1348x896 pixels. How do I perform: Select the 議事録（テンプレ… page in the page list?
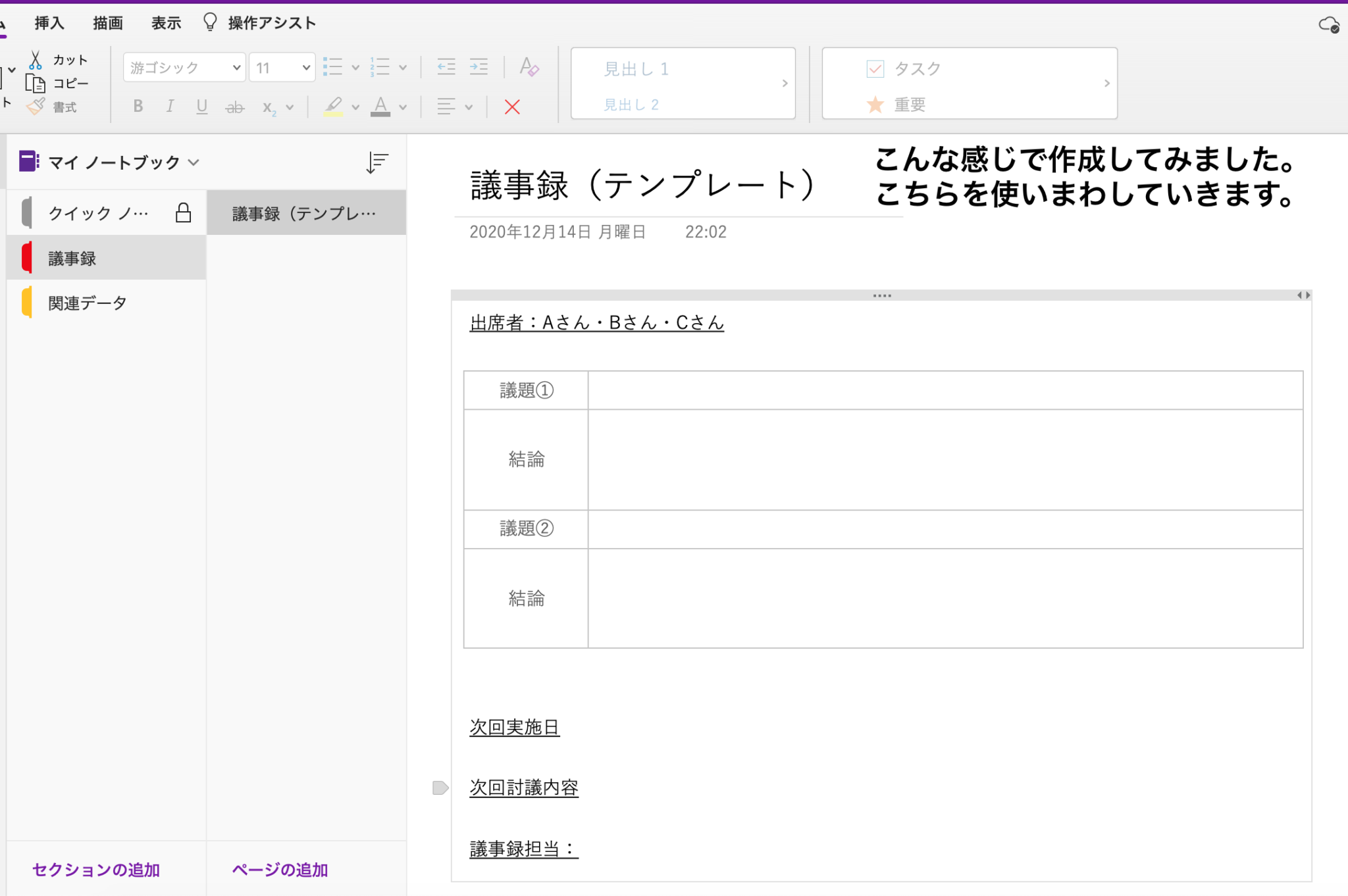click(x=305, y=212)
